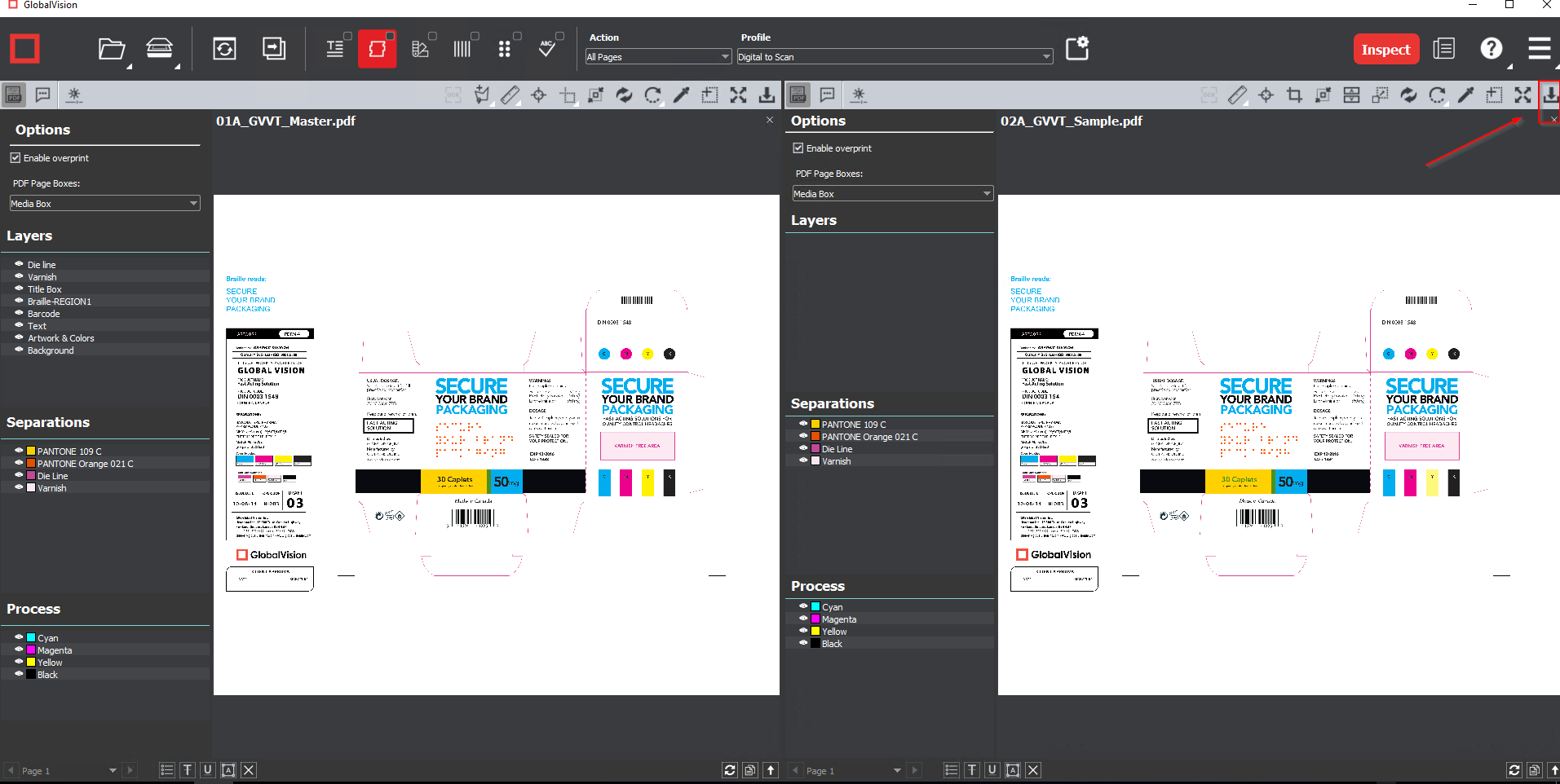Toggle Enable overprint checkbox in Master panel
This screenshot has width=1560, height=784.
[15, 158]
